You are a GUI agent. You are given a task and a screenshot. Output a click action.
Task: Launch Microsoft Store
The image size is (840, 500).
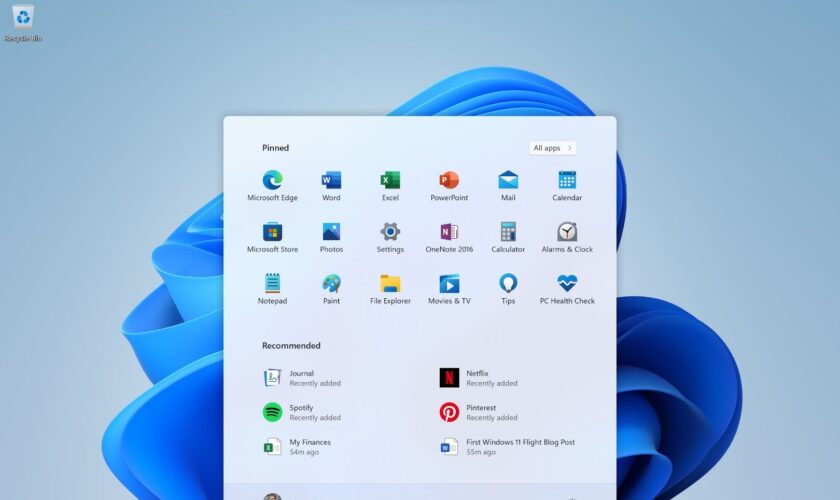click(x=272, y=237)
